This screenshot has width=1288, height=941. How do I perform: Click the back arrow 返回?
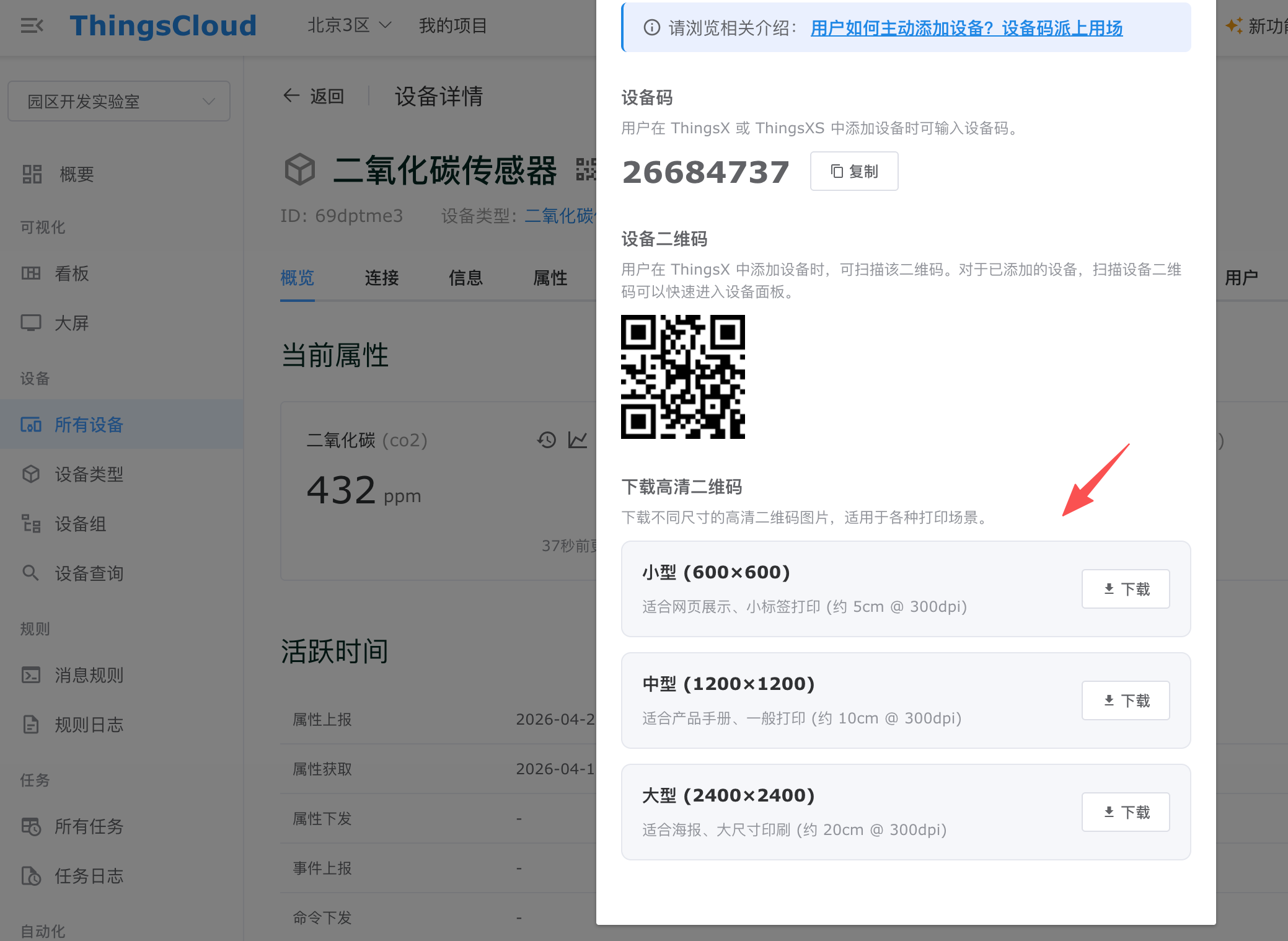tap(314, 96)
